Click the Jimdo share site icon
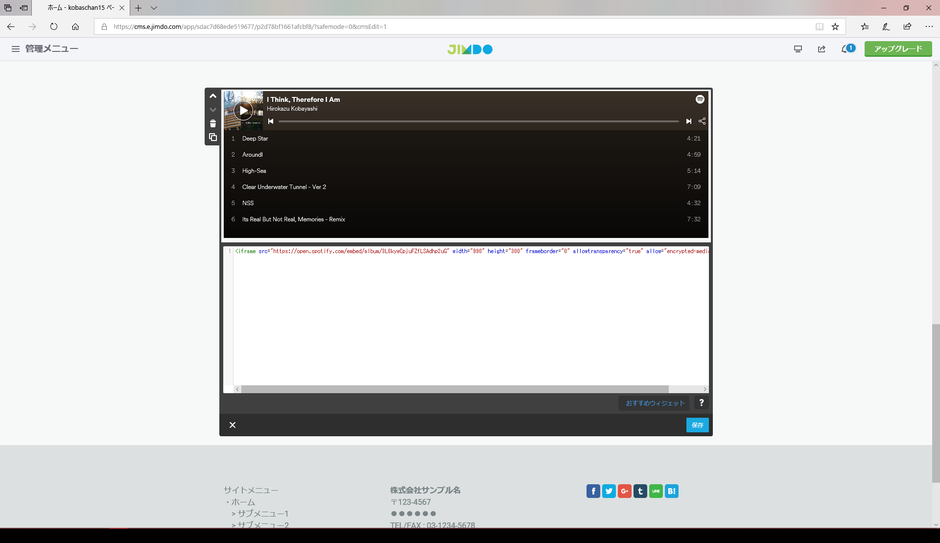 tap(821, 49)
